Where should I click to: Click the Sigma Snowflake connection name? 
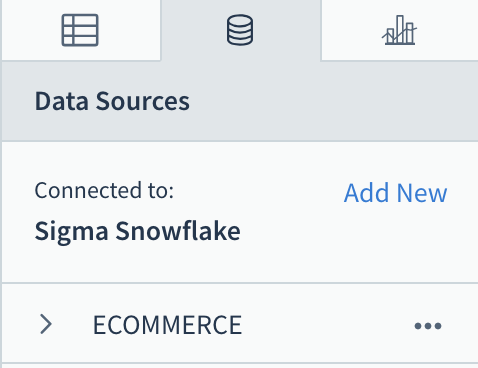[137, 231]
